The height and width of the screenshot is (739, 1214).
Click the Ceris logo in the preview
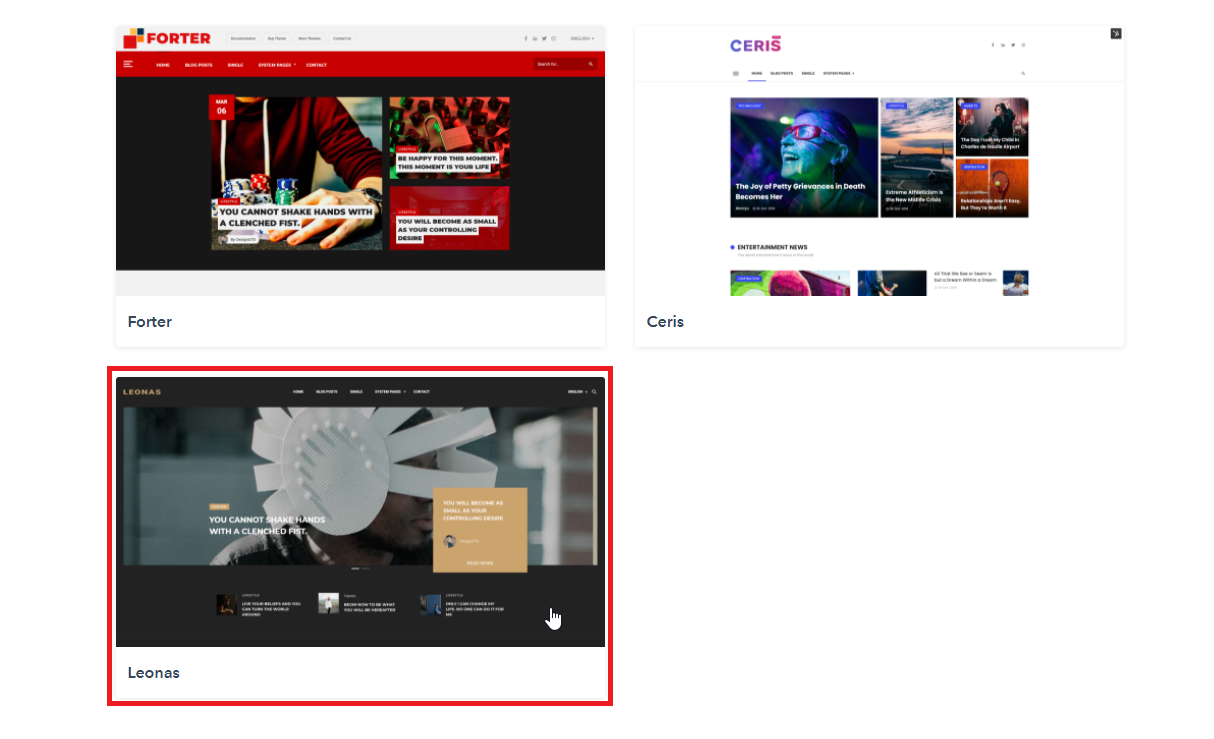pyautogui.click(x=755, y=45)
